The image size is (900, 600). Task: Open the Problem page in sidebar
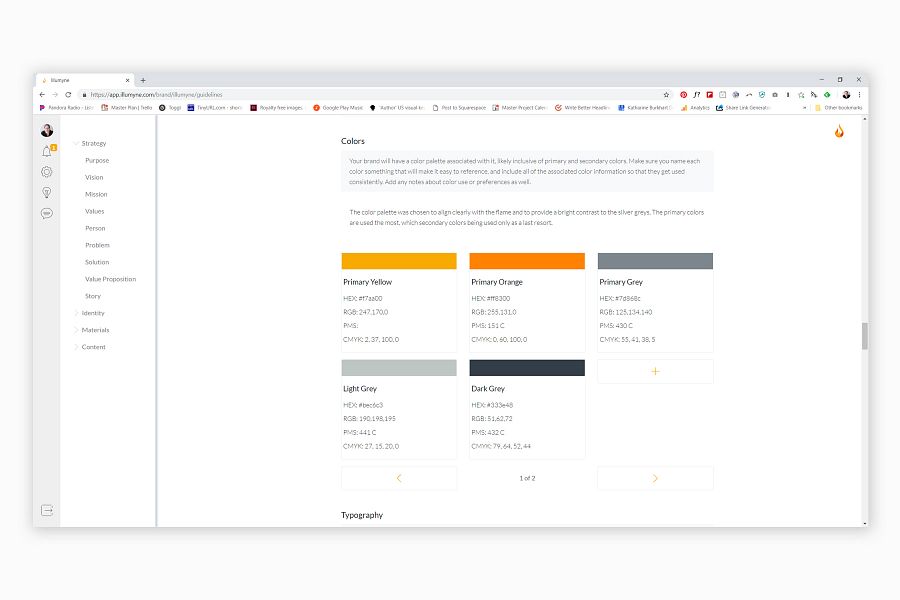(x=97, y=245)
